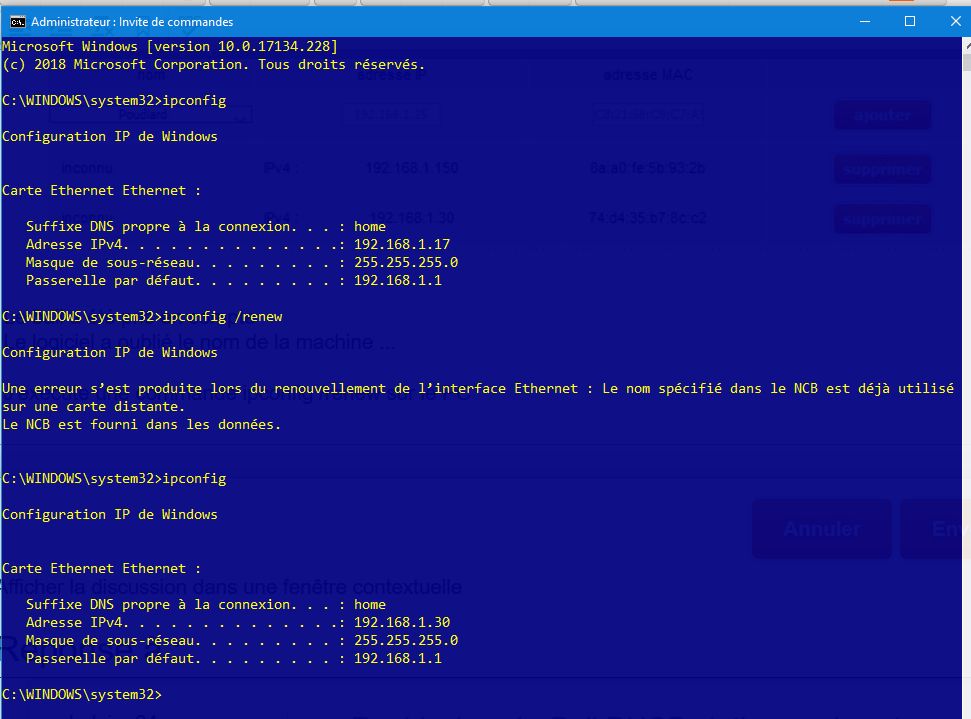Click the active prompt line C:\WINDOWS\system32>

[85, 694]
